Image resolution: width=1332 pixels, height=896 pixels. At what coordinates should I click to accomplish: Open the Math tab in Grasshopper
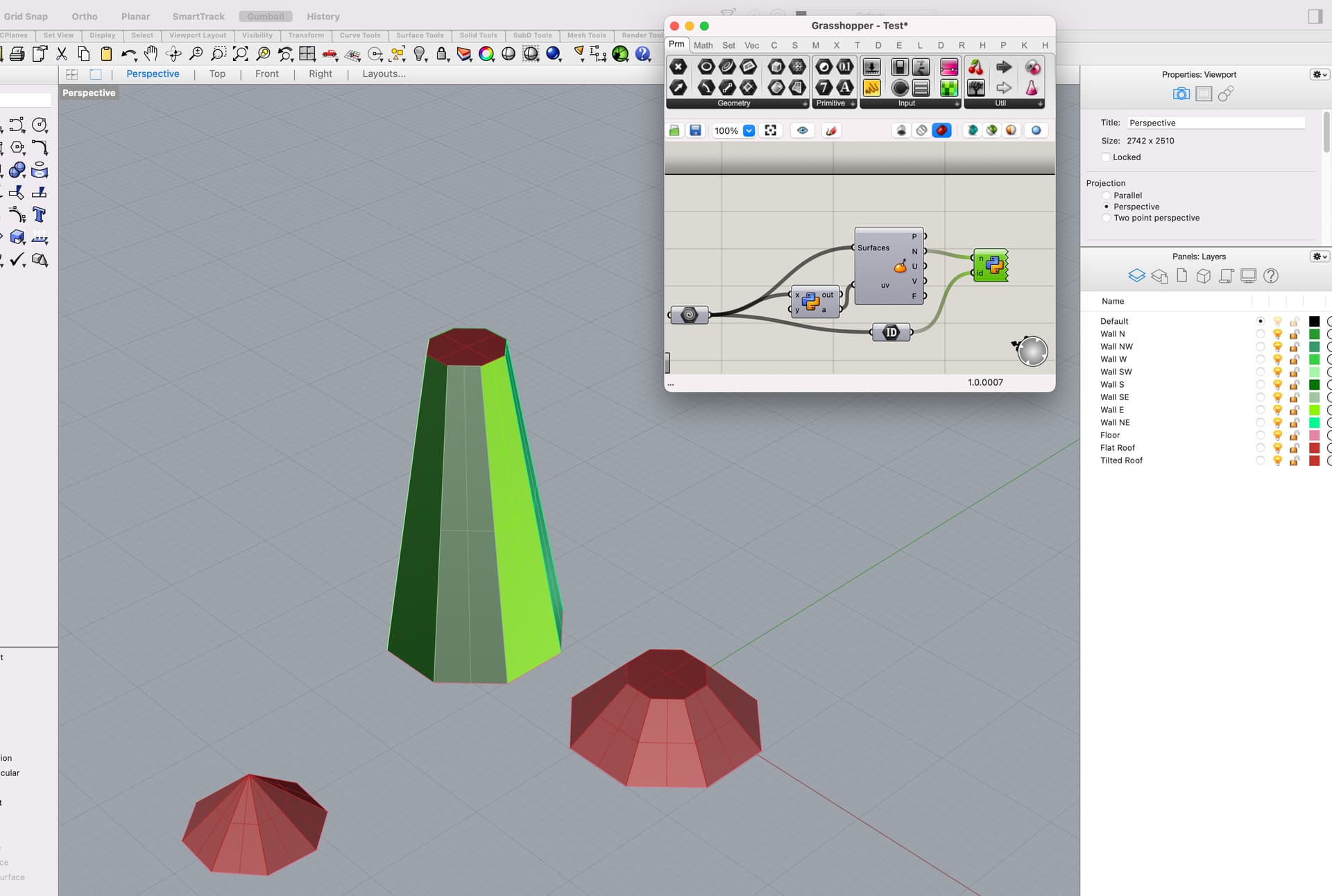[x=703, y=45]
